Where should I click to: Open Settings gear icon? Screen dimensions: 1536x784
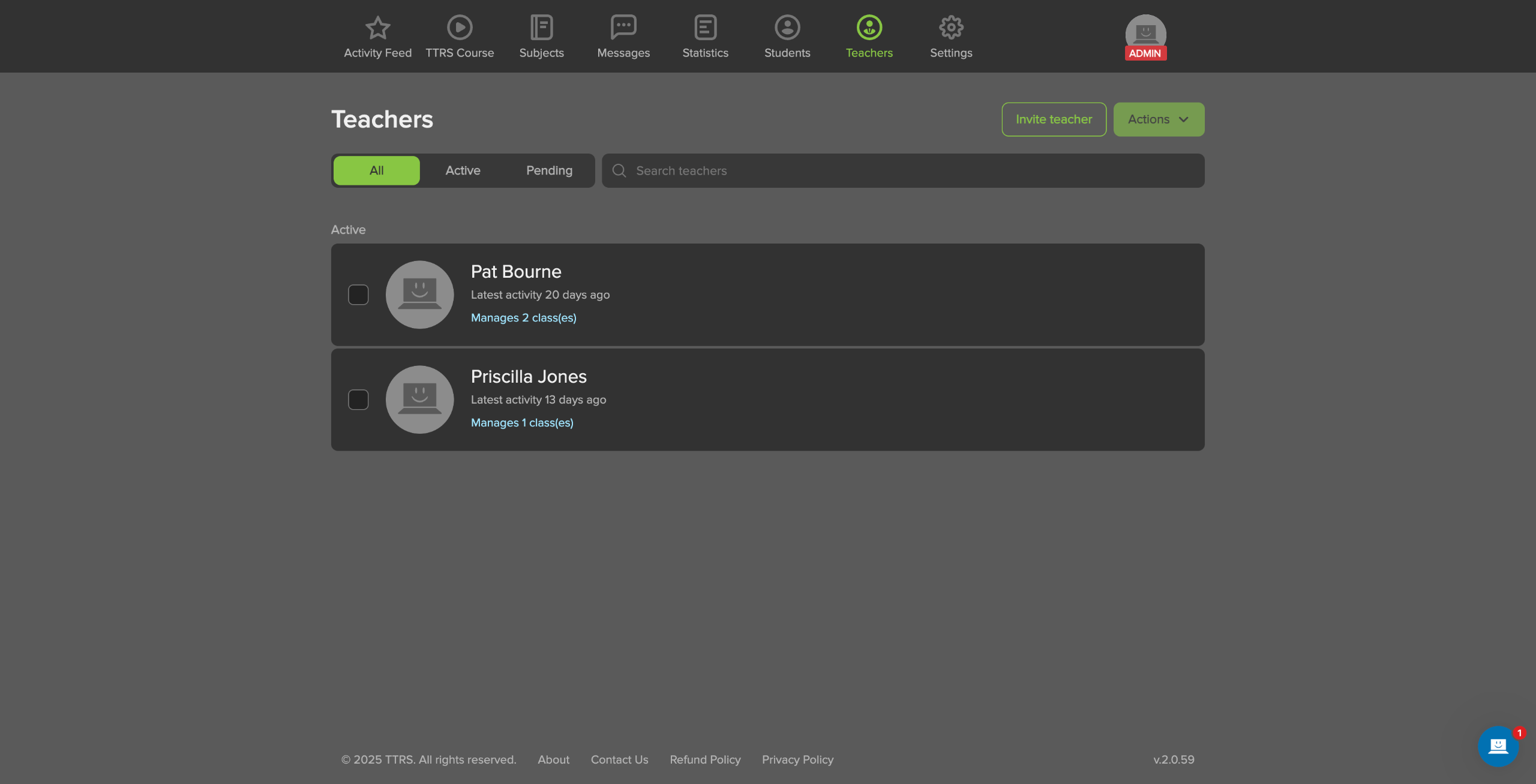tap(951, 28)
